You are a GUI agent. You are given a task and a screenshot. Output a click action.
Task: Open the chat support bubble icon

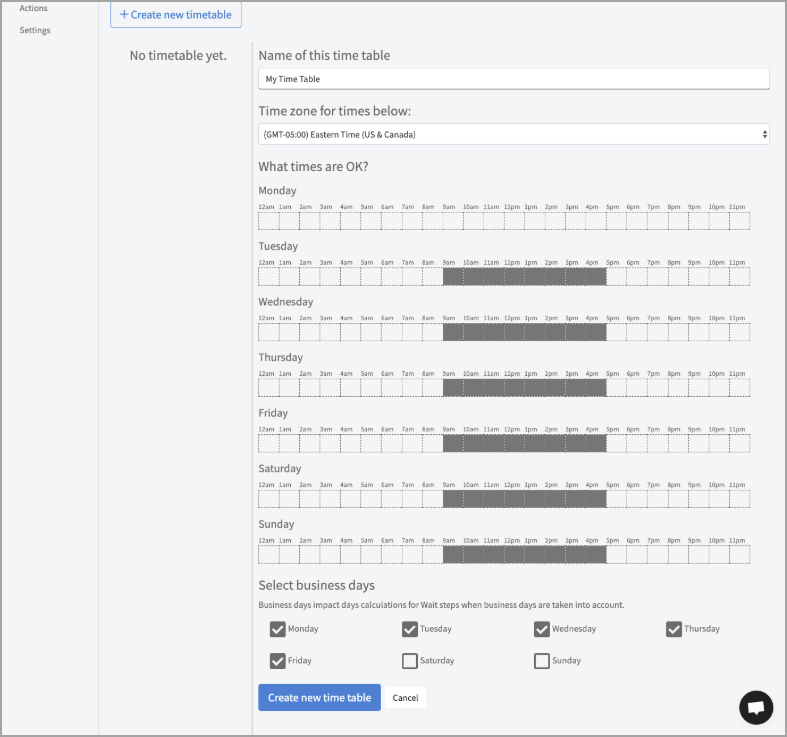[x=756, y=707]
